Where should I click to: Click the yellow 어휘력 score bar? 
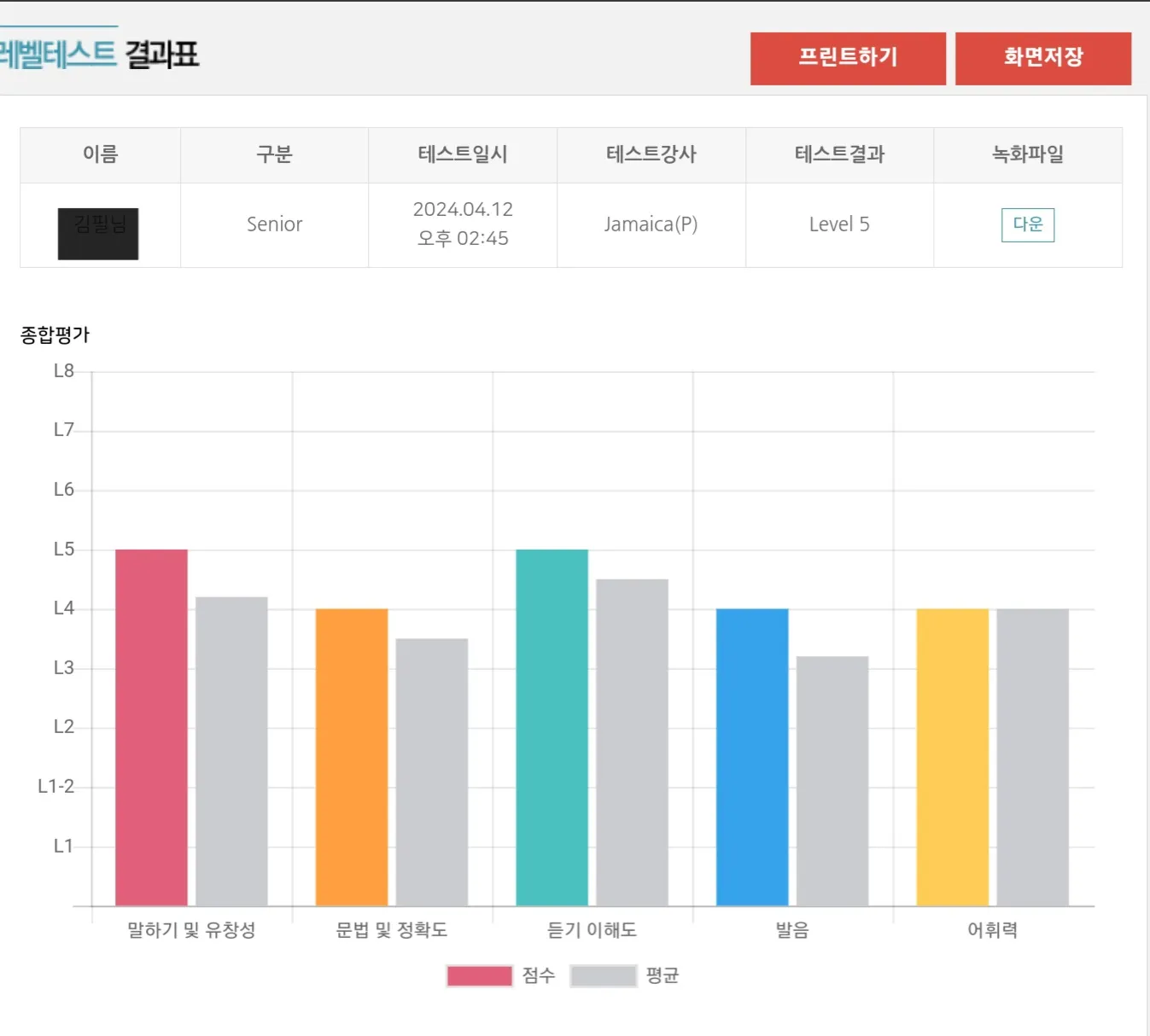point(951,755)
